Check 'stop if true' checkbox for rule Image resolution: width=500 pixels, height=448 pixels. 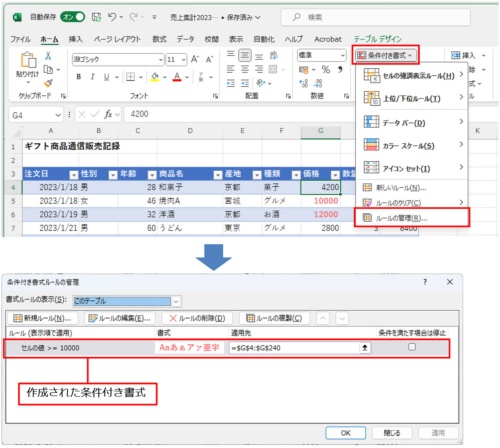412,347
